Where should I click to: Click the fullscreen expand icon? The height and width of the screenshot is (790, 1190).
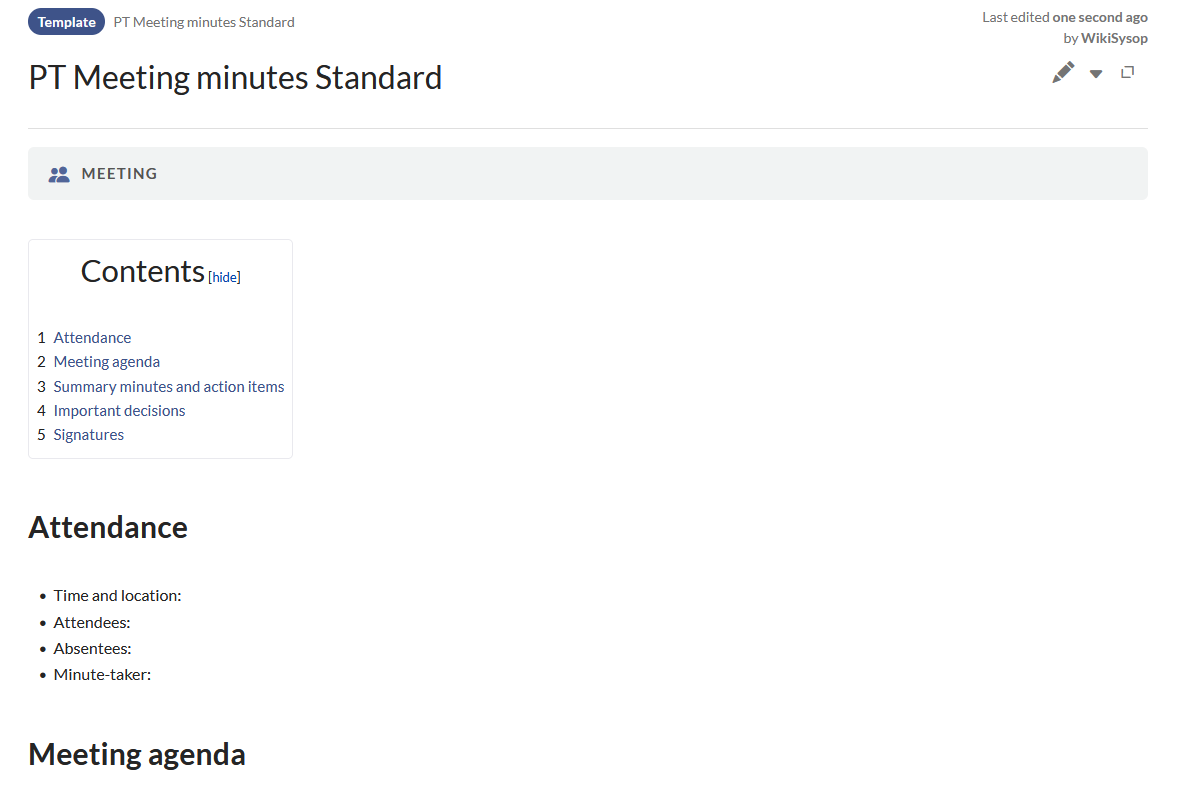pos(1128,72)
